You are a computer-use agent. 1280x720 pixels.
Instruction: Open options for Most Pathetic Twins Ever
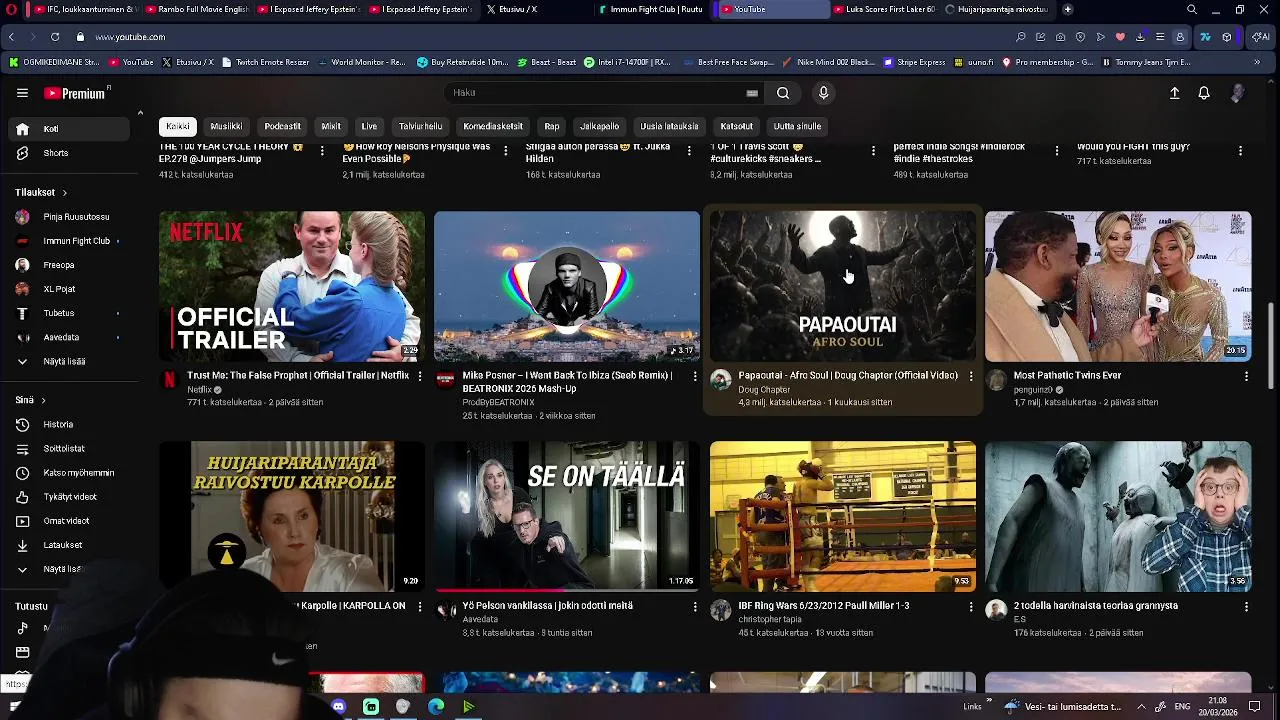(x=1246, y=376)
